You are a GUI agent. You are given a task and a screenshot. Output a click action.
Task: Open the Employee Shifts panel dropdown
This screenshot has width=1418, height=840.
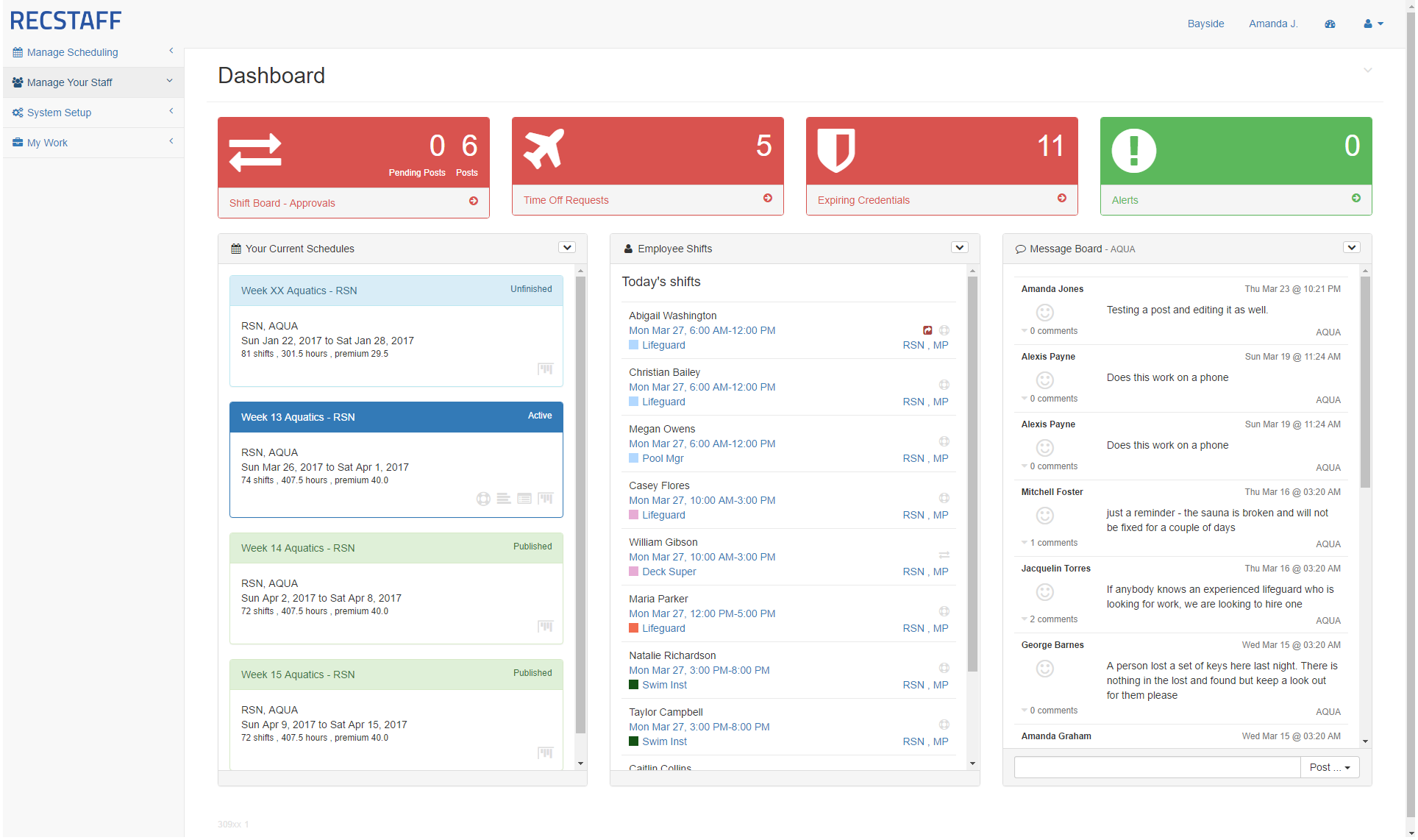[959, 248]
